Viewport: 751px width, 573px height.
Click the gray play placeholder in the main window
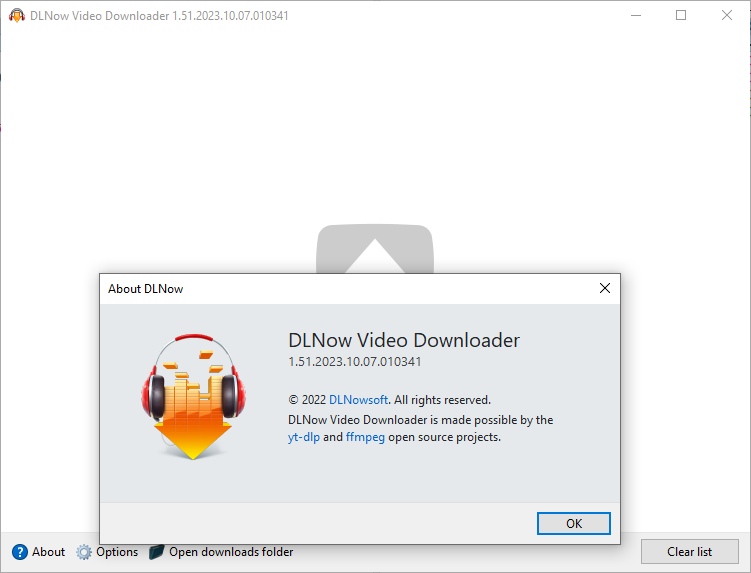pyautogui.click(x=375, y=249)
